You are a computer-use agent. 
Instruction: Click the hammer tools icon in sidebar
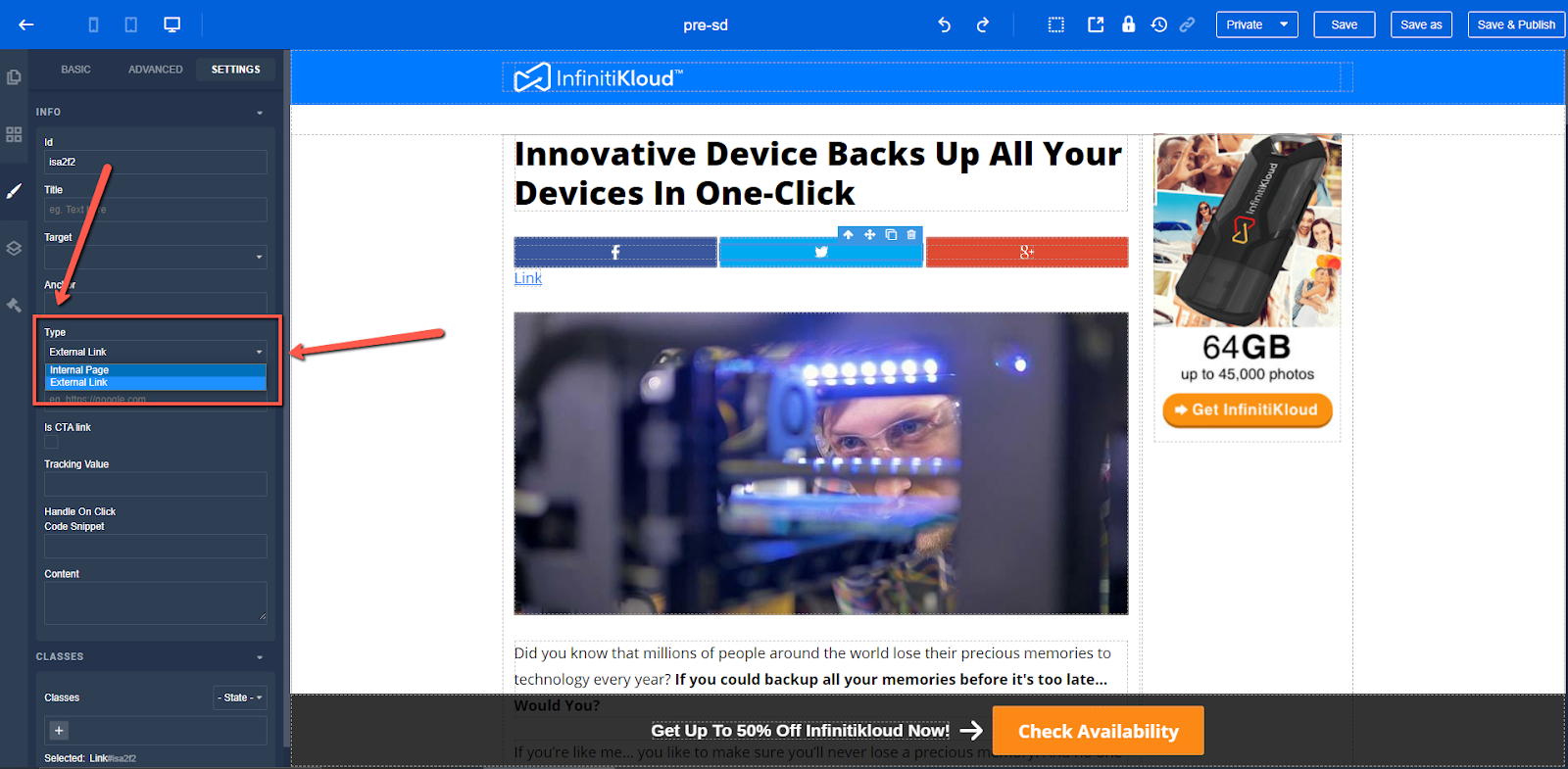14,305
